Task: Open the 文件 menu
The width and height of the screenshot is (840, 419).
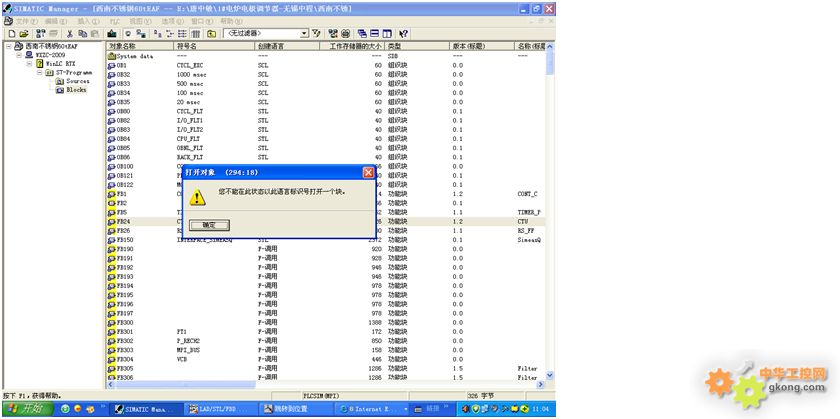Action: (26, 21)
